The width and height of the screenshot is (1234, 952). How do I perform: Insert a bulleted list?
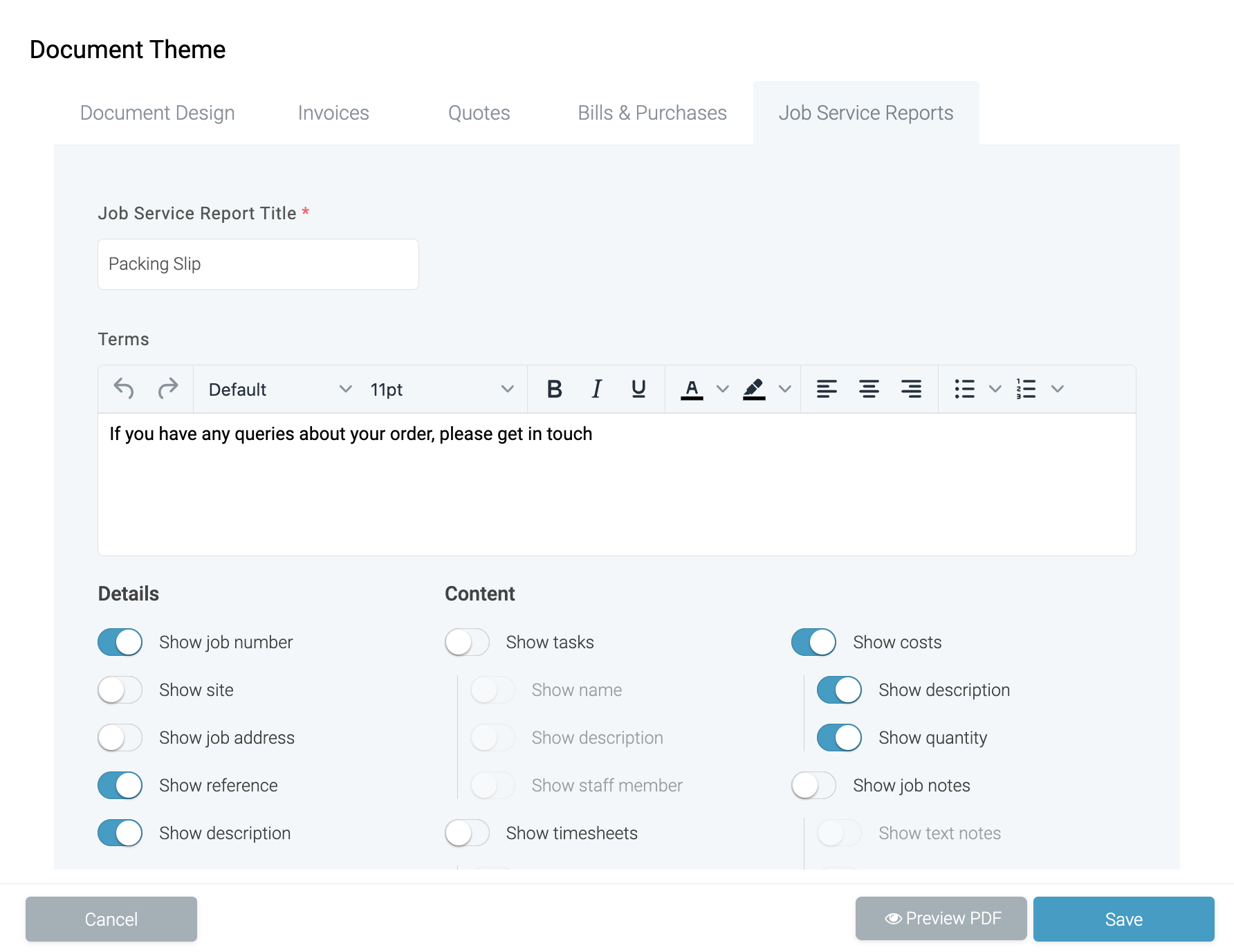coord(964,389)
